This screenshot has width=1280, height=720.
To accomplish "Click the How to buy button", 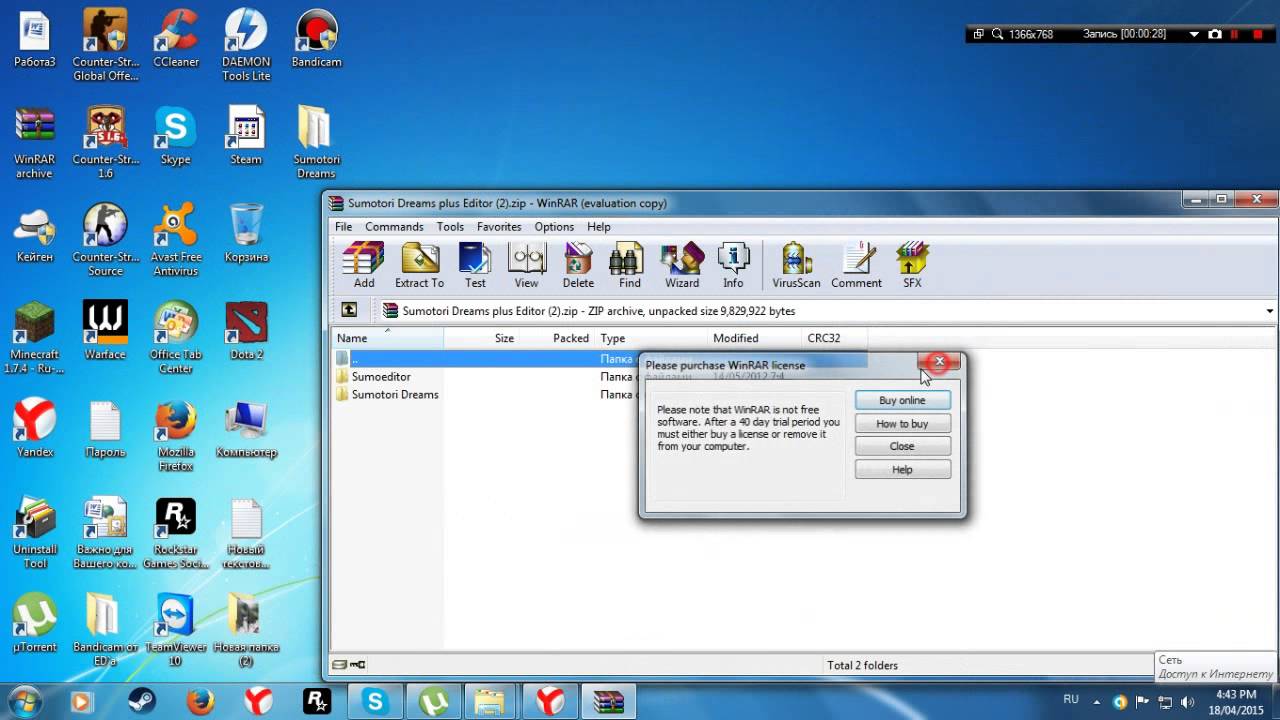I will pos(902,424).
